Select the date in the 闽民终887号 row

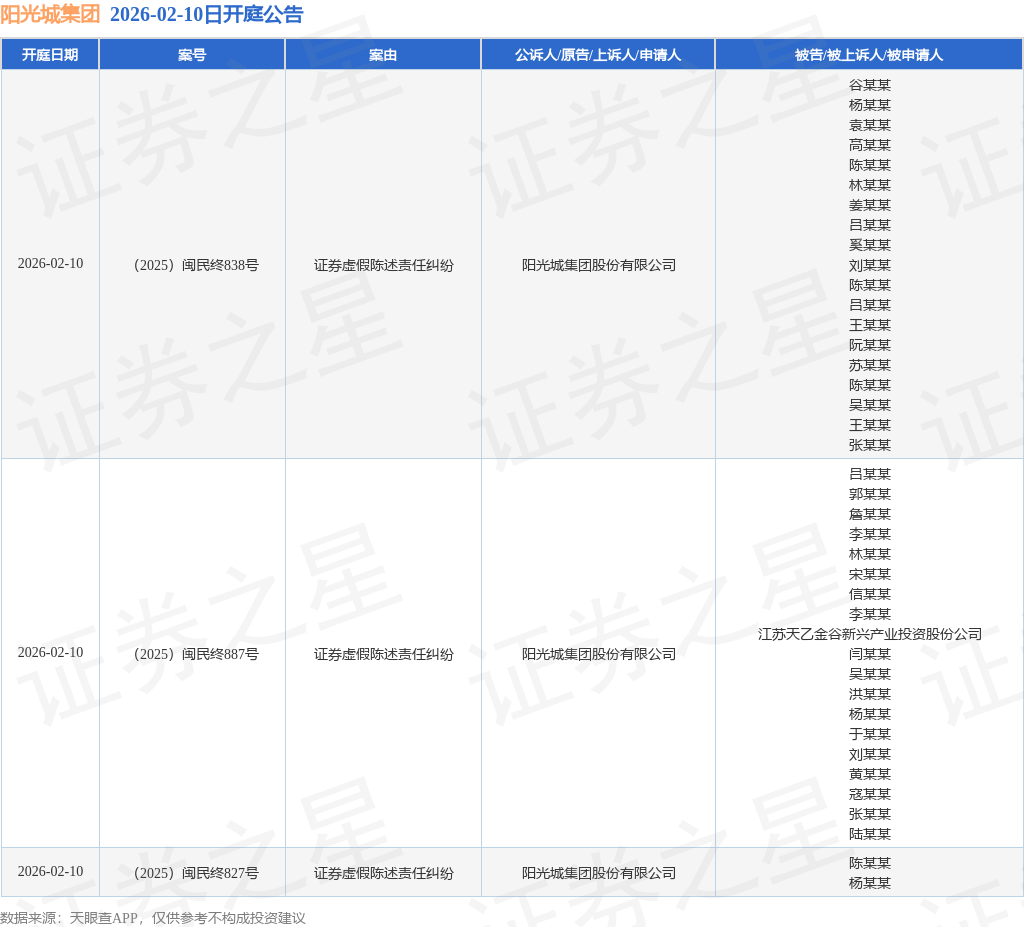pyautogui.click(x=50, y=652)
